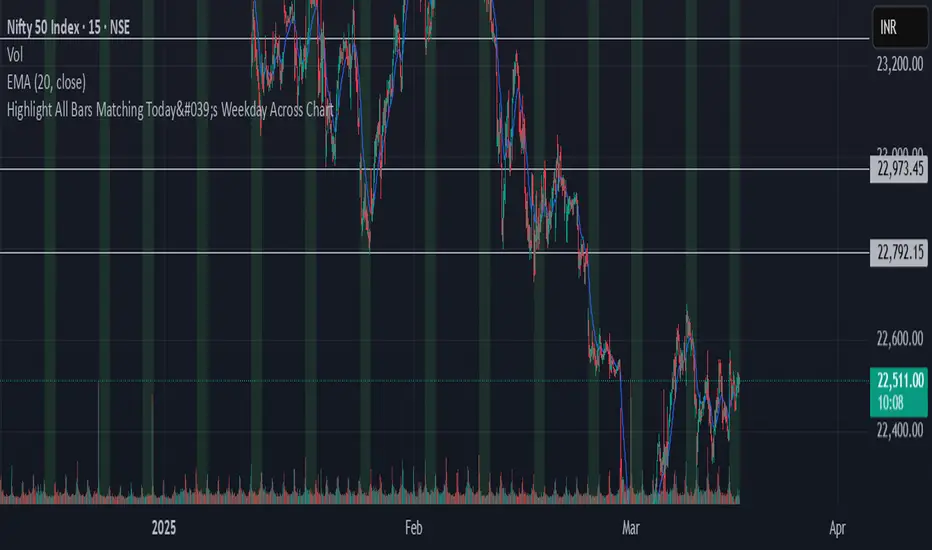This screenshot has width=932, height=550.
Task: Click the Nifty 50 Index symbol title
Action: (68, 27)
